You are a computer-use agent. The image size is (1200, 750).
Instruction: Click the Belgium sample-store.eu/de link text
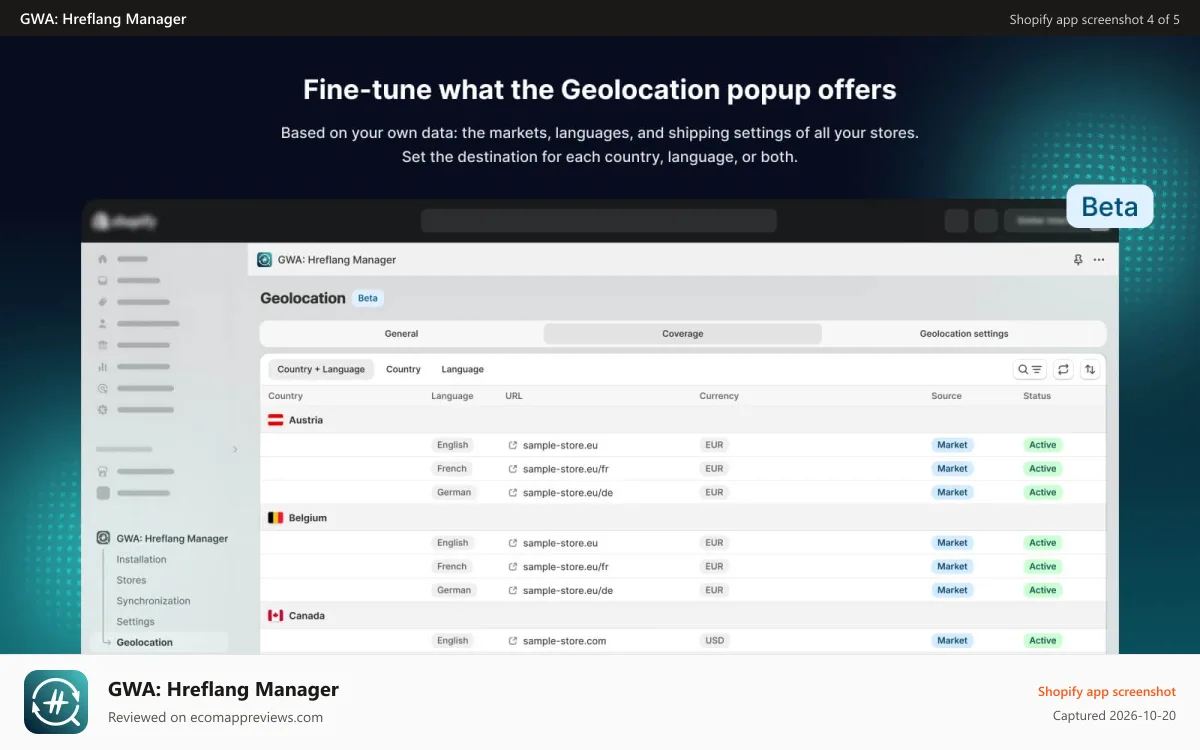[x=568, y=591]
